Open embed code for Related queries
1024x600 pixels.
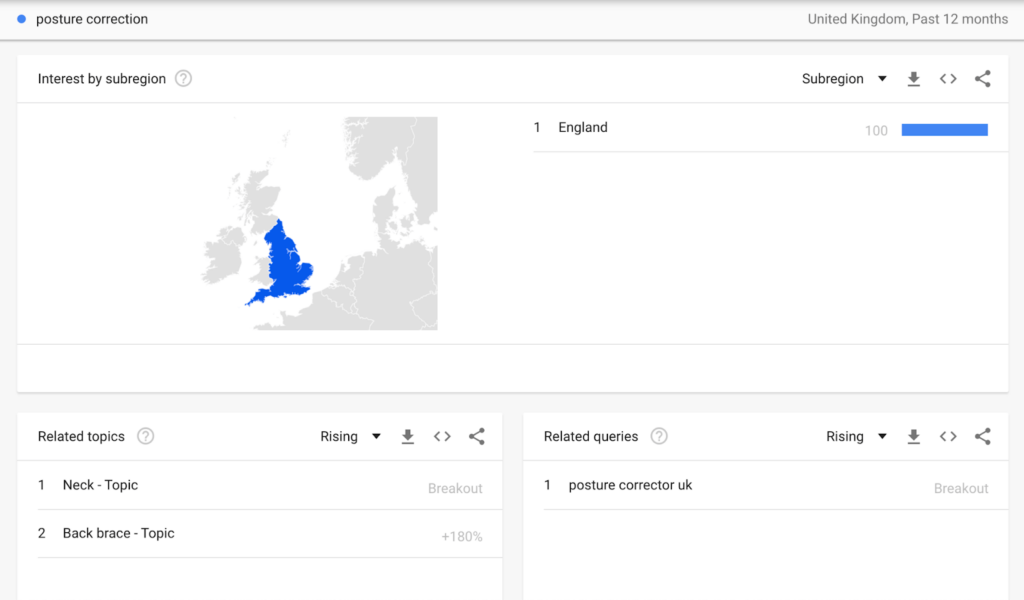(x=948, y=437)
